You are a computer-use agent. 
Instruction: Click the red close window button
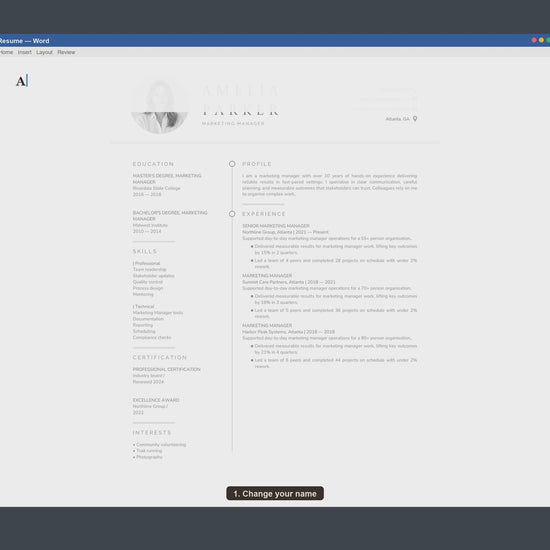(x=534, y=40)
